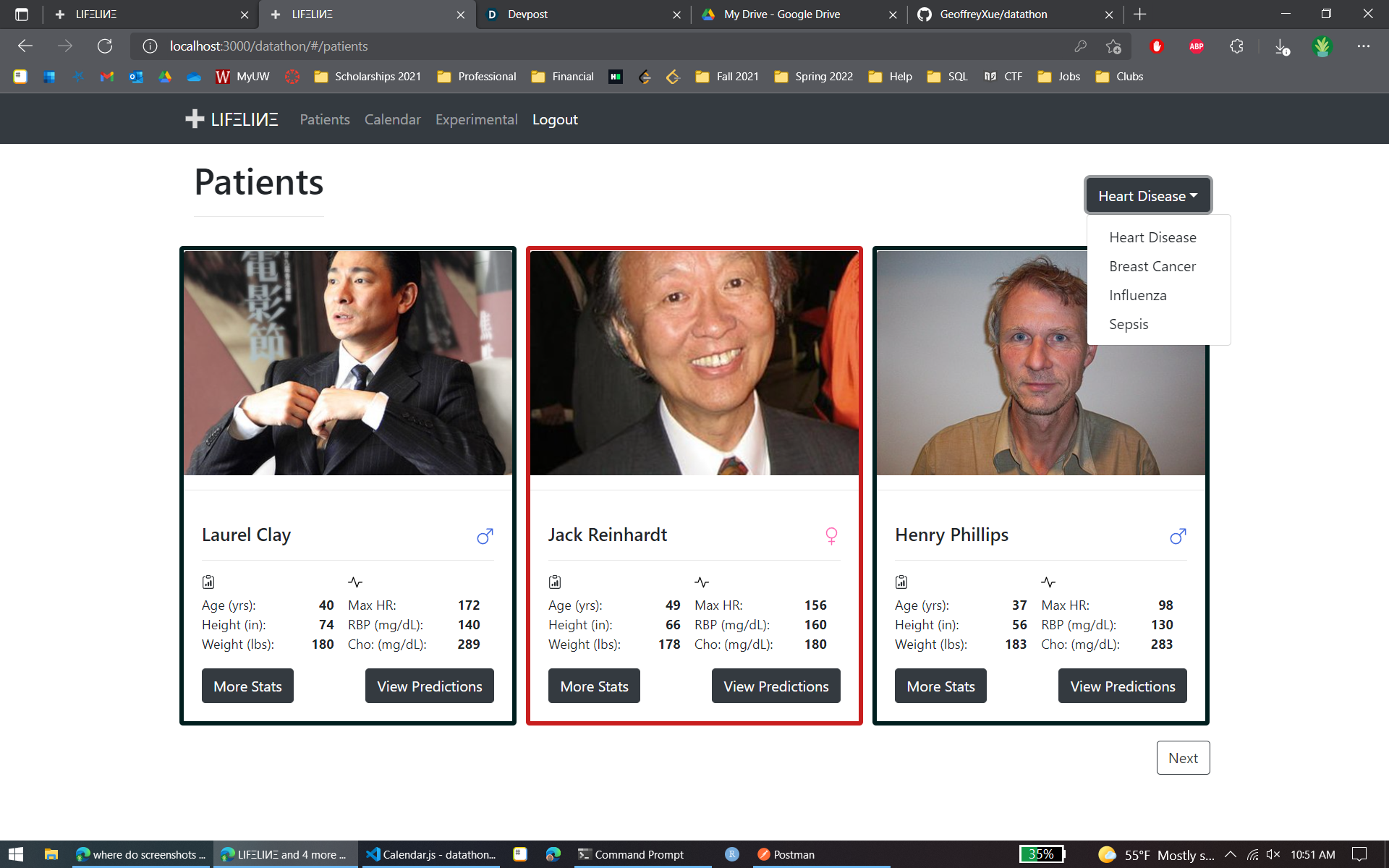1389x868 pixels.
Task: Open Heart Disease dropdown button
Action: [x=1147, y=196]
